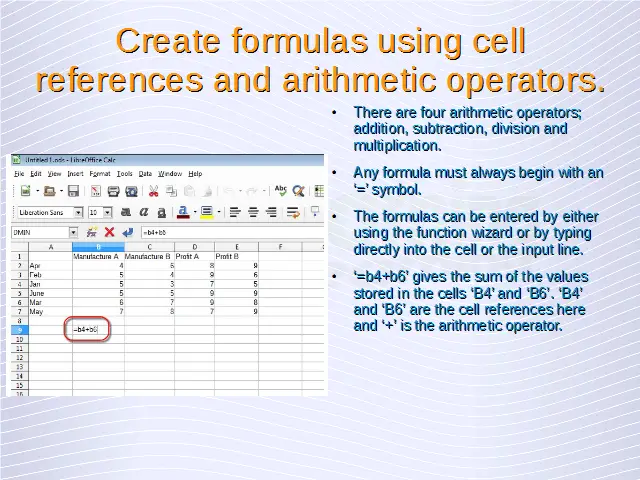Open the Liberation Sans font name dropdown
This screenshot has height=480, width=640.
(x=76, y=212)
